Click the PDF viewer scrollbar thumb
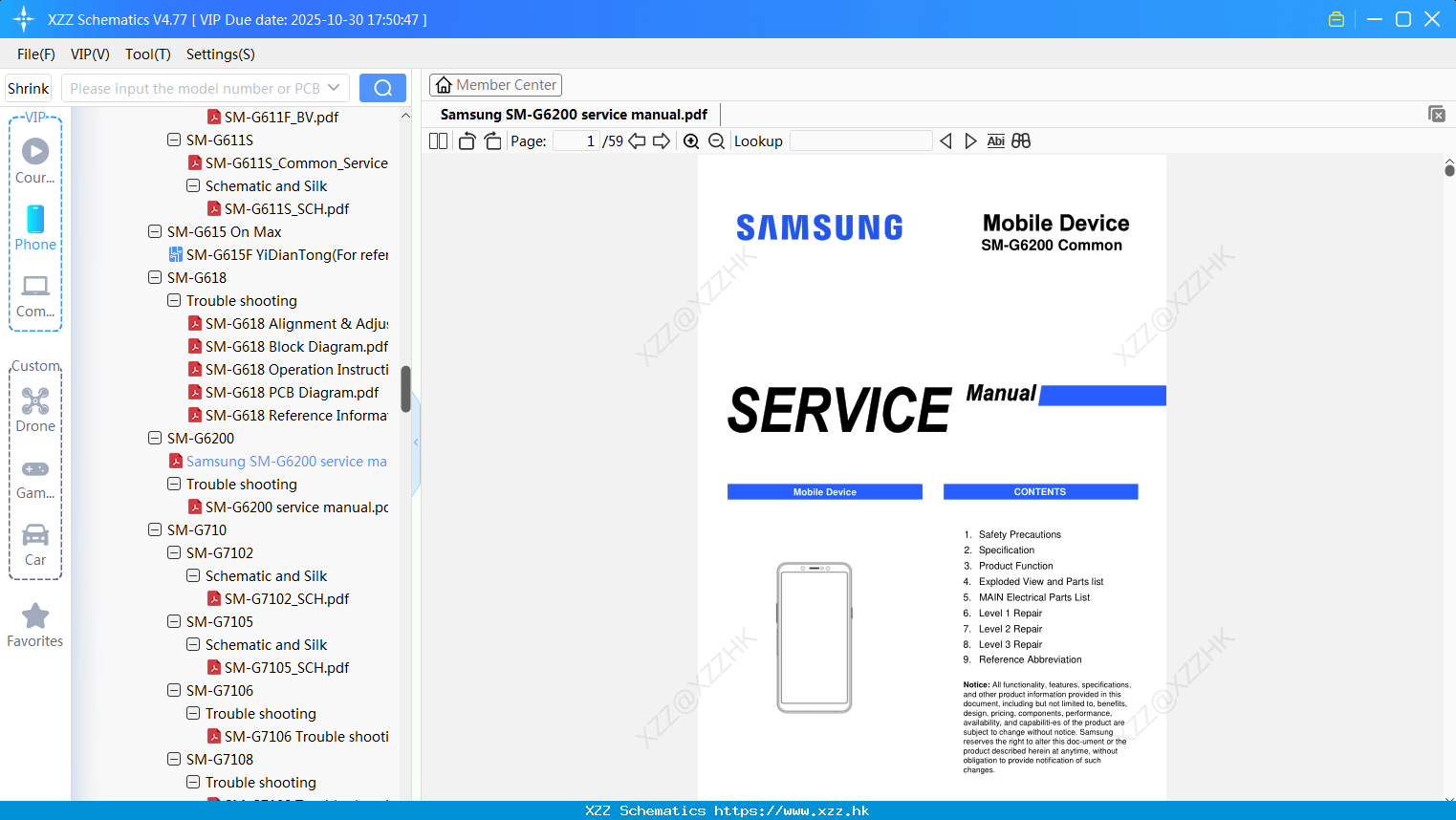 point(1449,170)
